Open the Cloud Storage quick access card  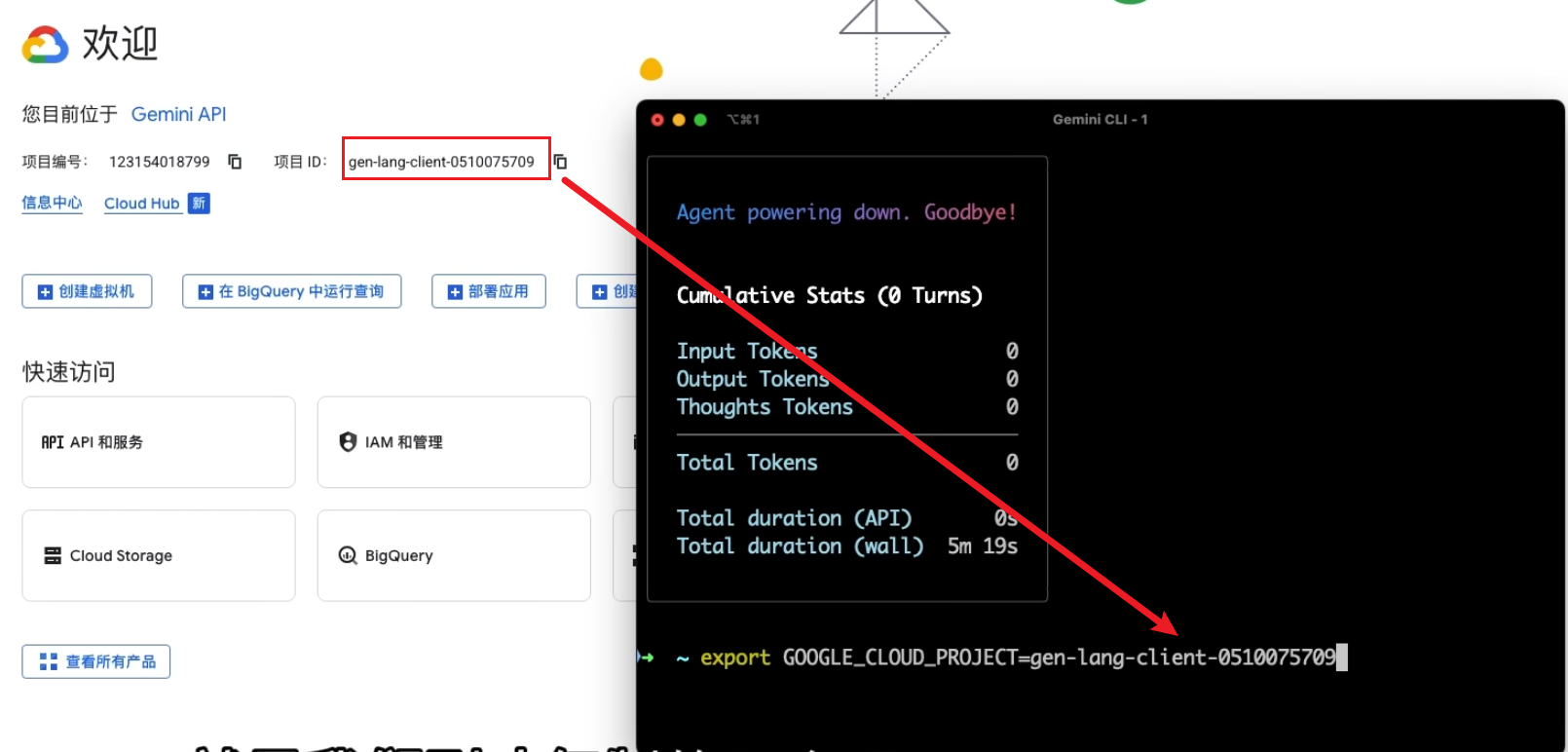(x=159, y=555)
